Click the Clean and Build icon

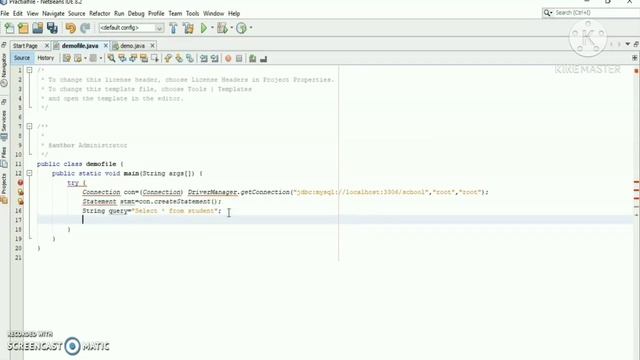pos(188,28)
